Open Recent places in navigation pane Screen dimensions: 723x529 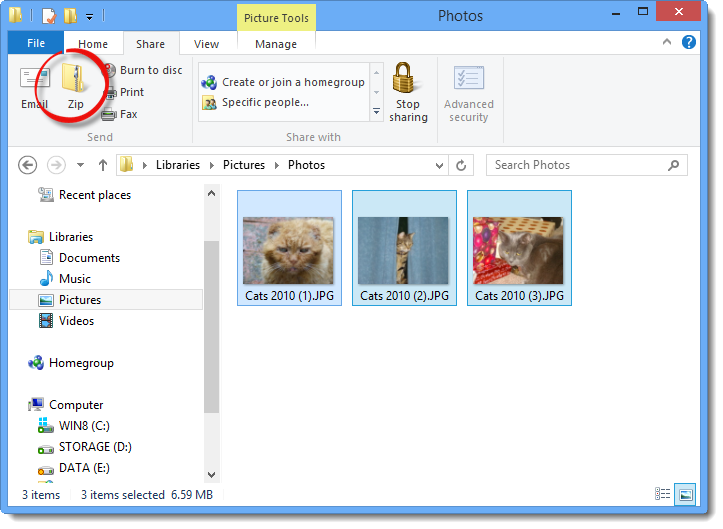pos(85,195)
